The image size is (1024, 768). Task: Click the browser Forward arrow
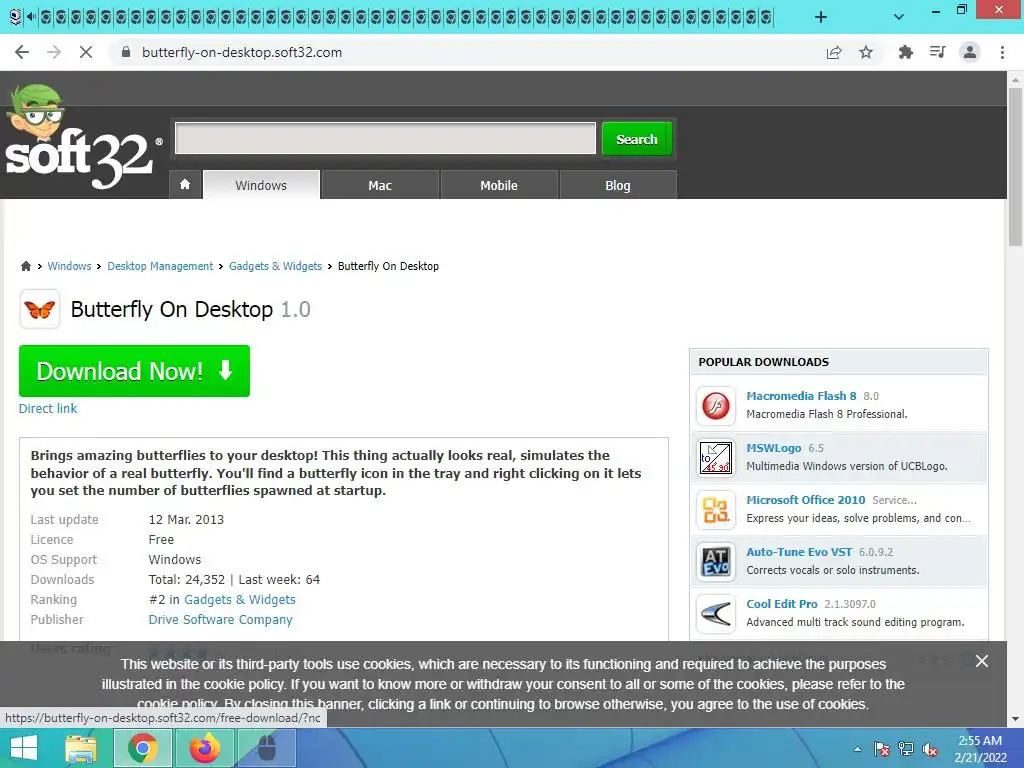54,52
